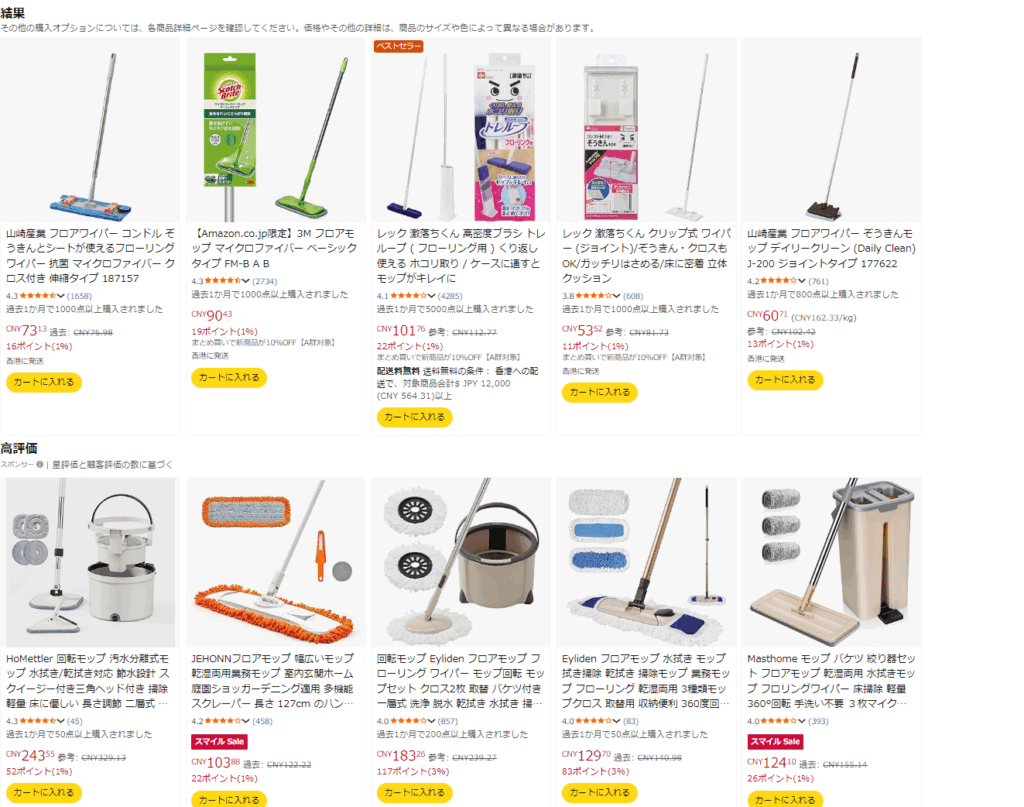Add 山崎産業 コンドル wiper to cart
This screenshot has height=807, width=1024.
[44, 382]
